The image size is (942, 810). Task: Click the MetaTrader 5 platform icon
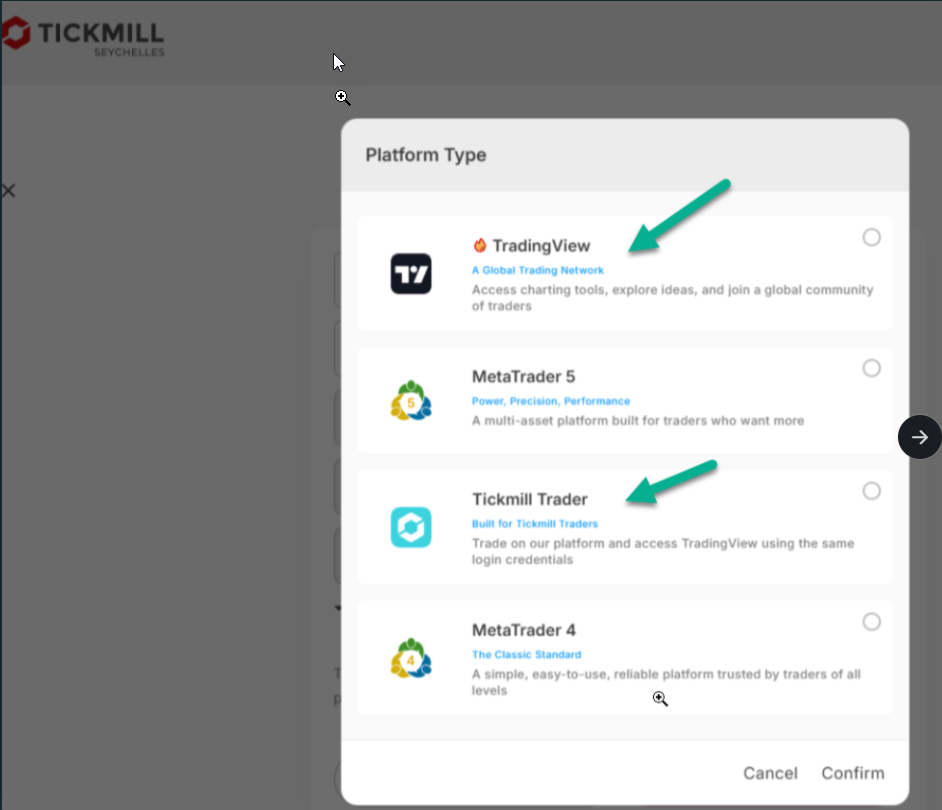click(411, 400)
